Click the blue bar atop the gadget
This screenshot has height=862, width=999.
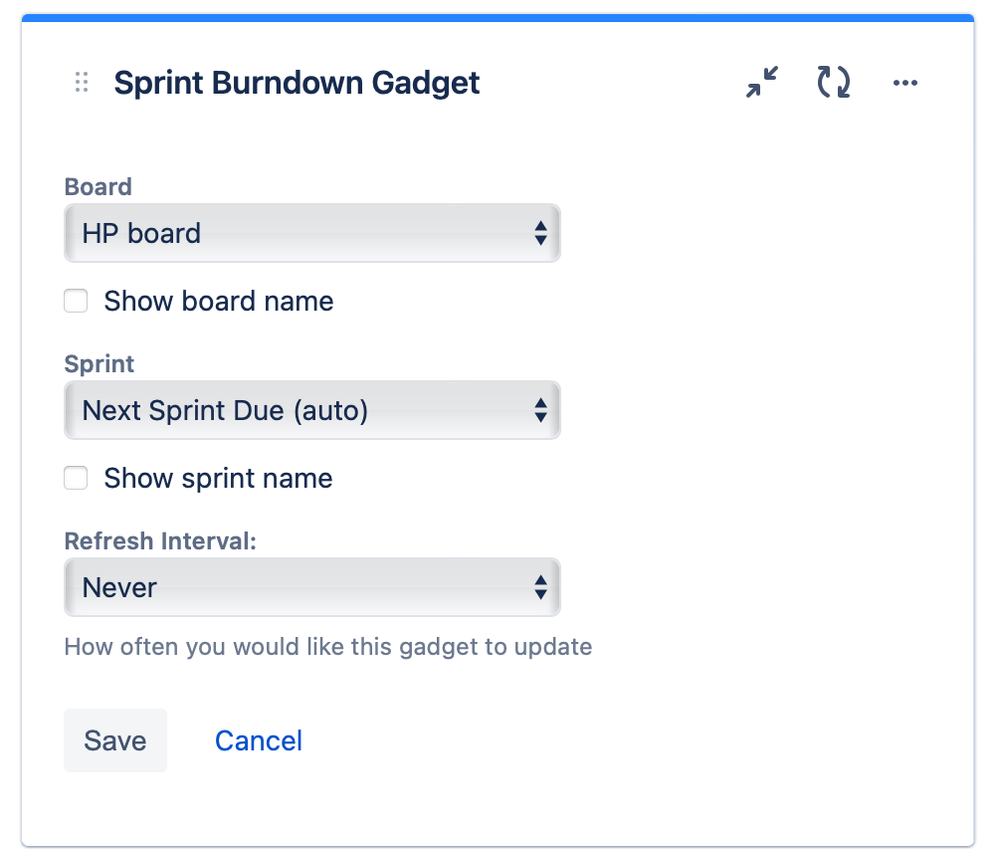pyautogui.click(x=498, y=18)
